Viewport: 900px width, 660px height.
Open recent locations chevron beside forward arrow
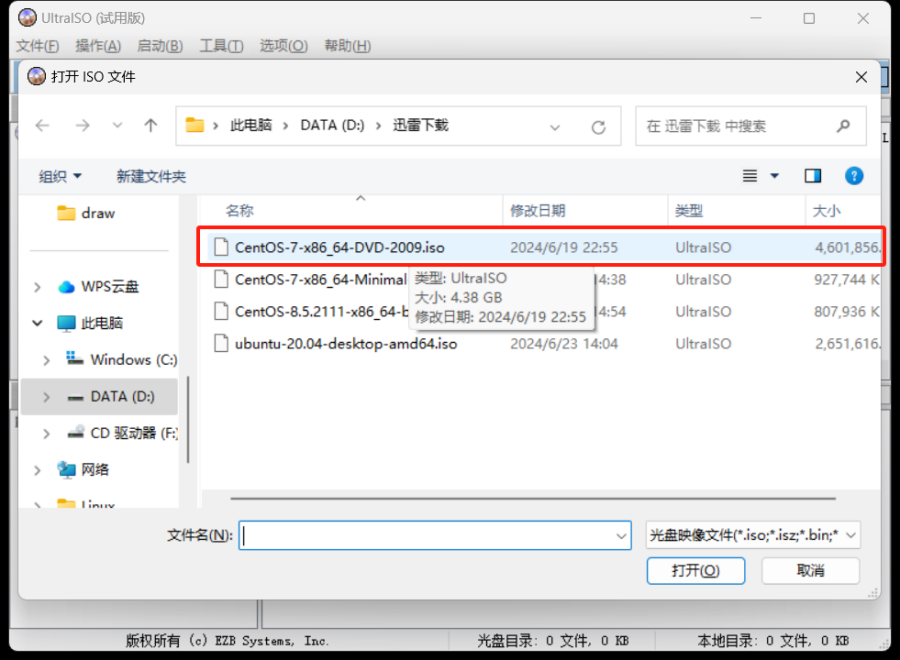click(118, 125)
